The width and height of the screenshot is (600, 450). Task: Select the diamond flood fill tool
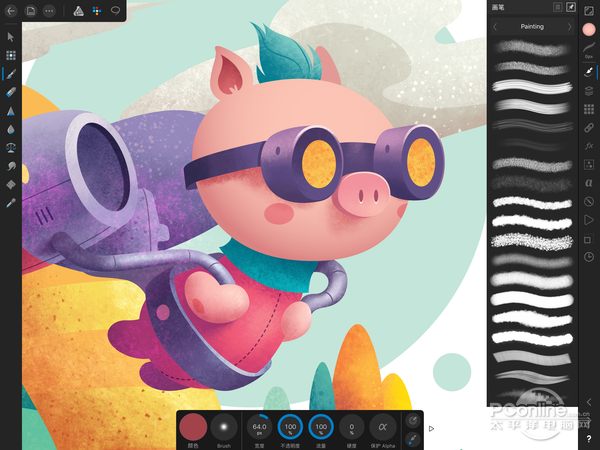(11, 184)
